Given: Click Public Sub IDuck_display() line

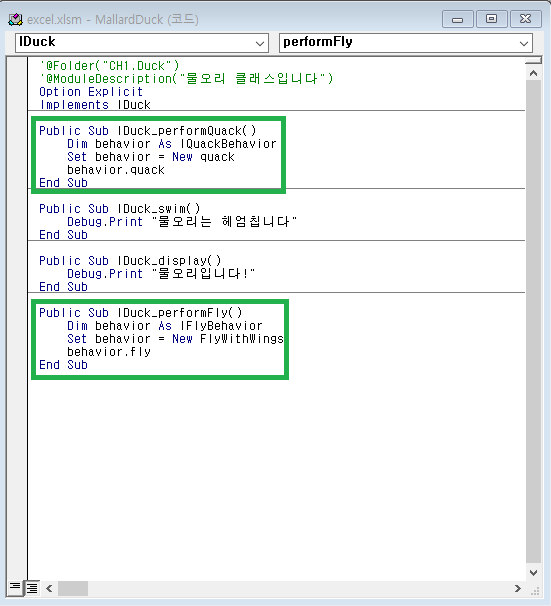Looking at the screenshot, I should pyautogui.click(x=130, y=260).
